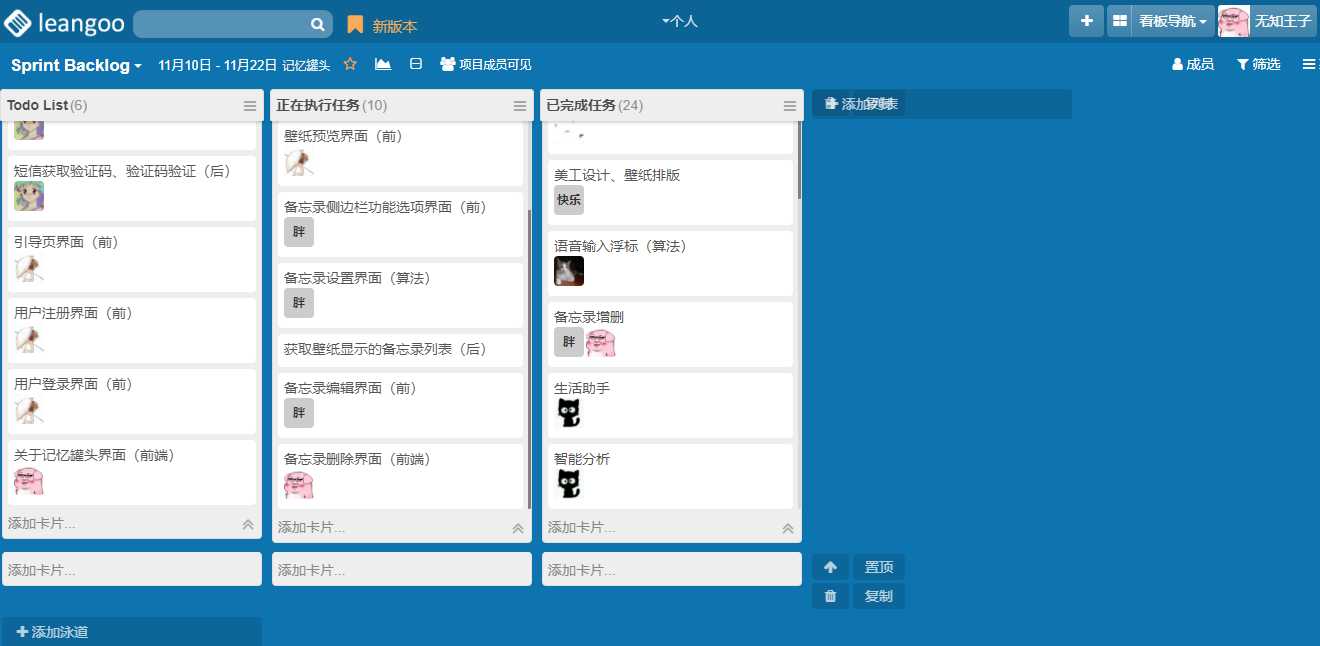This screenshot has width=1320, height=646.
Task: Click the leangoo logo
Action: 65,22
